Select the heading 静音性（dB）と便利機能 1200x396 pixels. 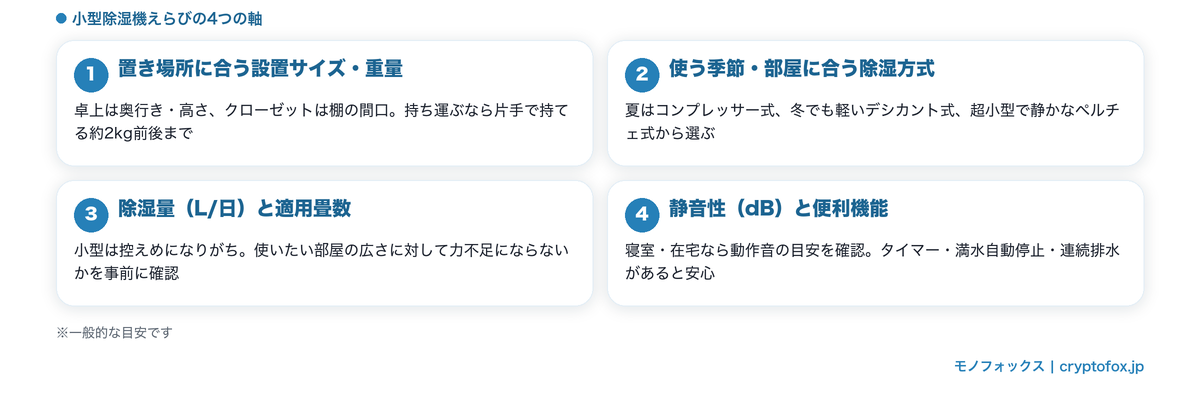click(778, 210)
